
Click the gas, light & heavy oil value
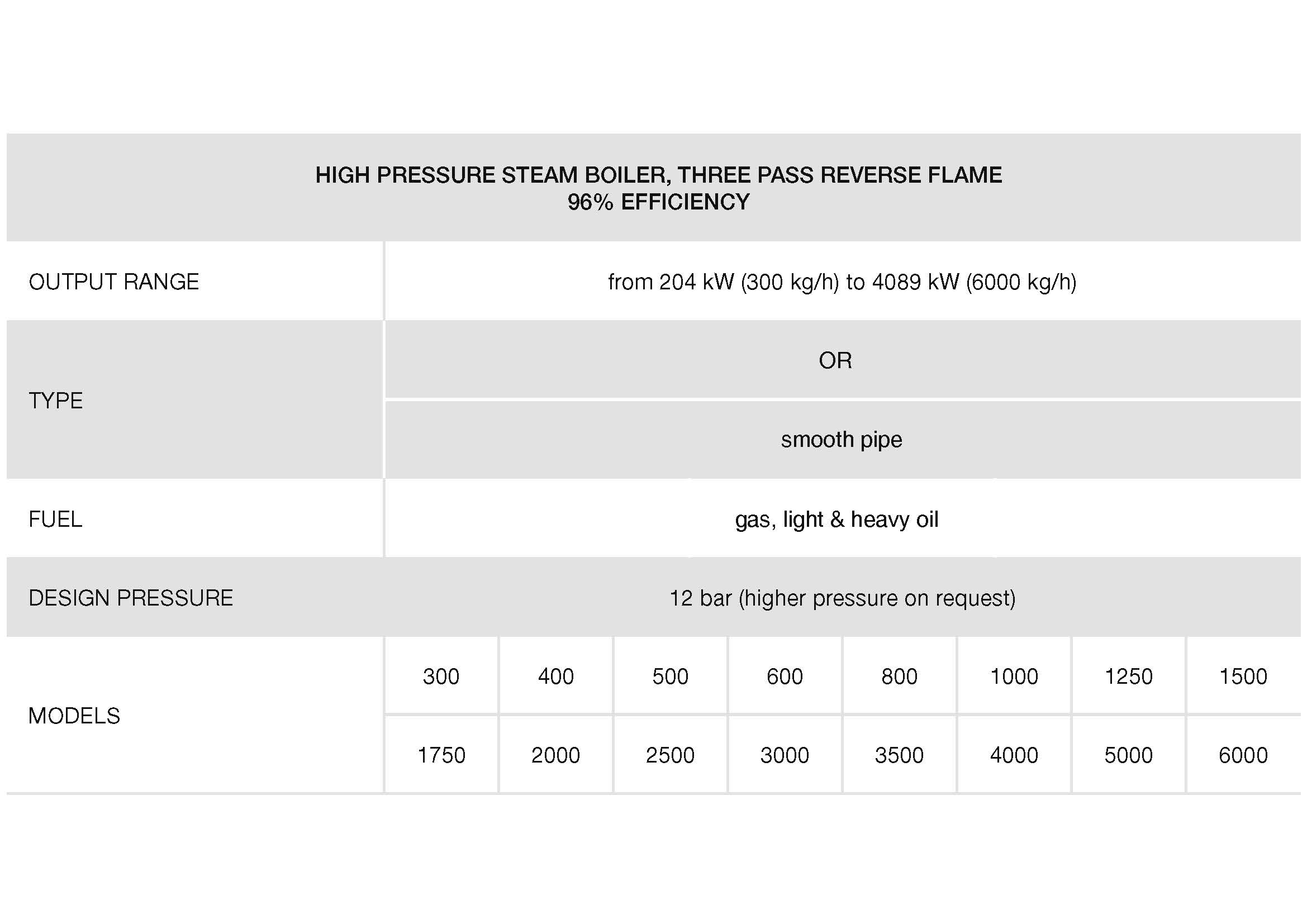point(837,520)
